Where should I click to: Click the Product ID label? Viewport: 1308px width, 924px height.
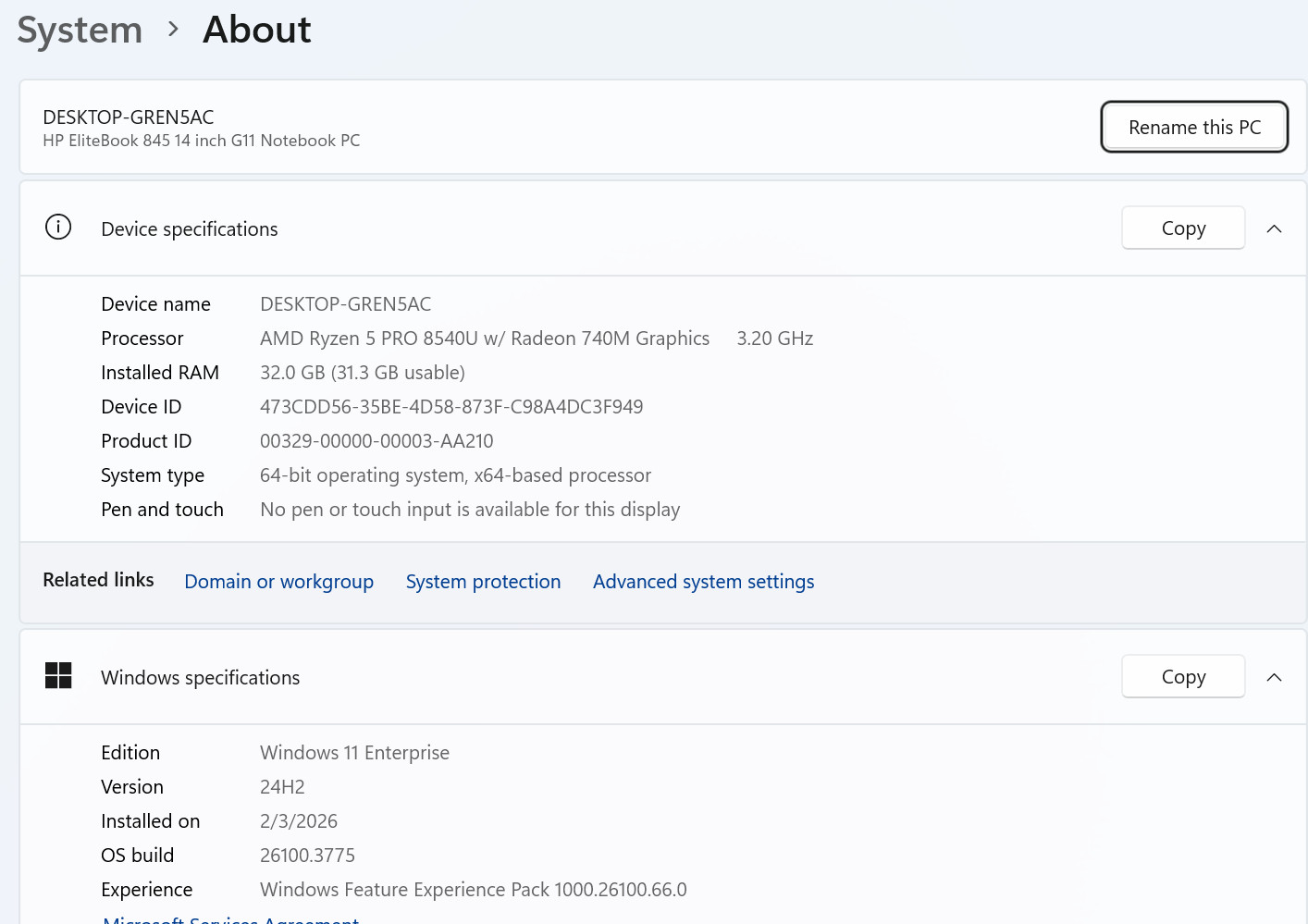tap(146, 441)
